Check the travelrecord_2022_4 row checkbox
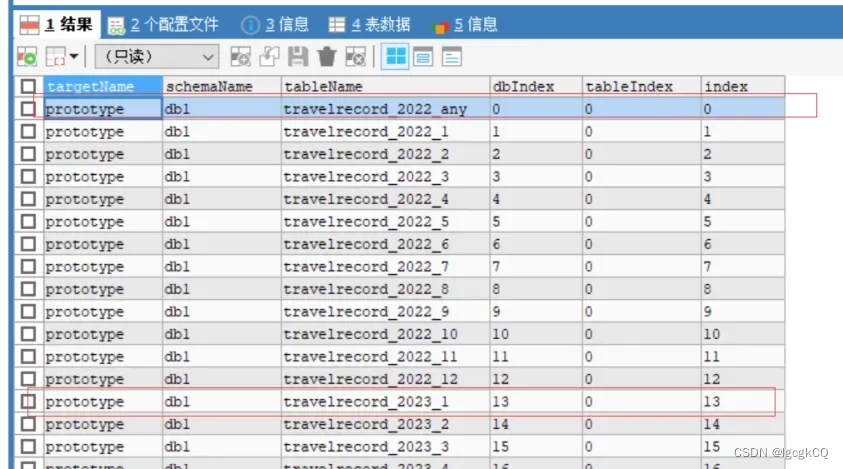 [28, 199]
